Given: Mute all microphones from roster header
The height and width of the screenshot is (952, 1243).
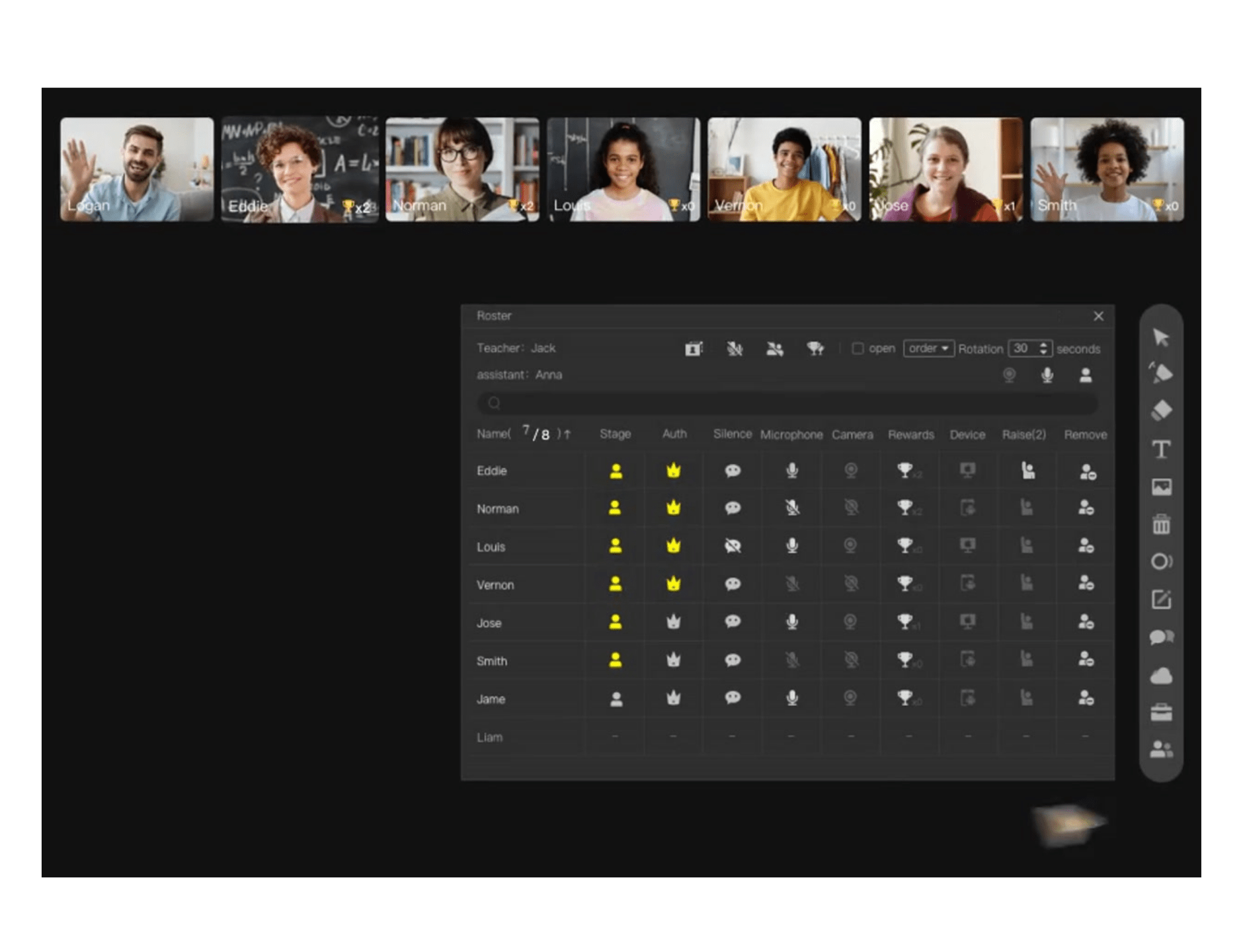Looking at the screenshot, I should coord(735,348).
